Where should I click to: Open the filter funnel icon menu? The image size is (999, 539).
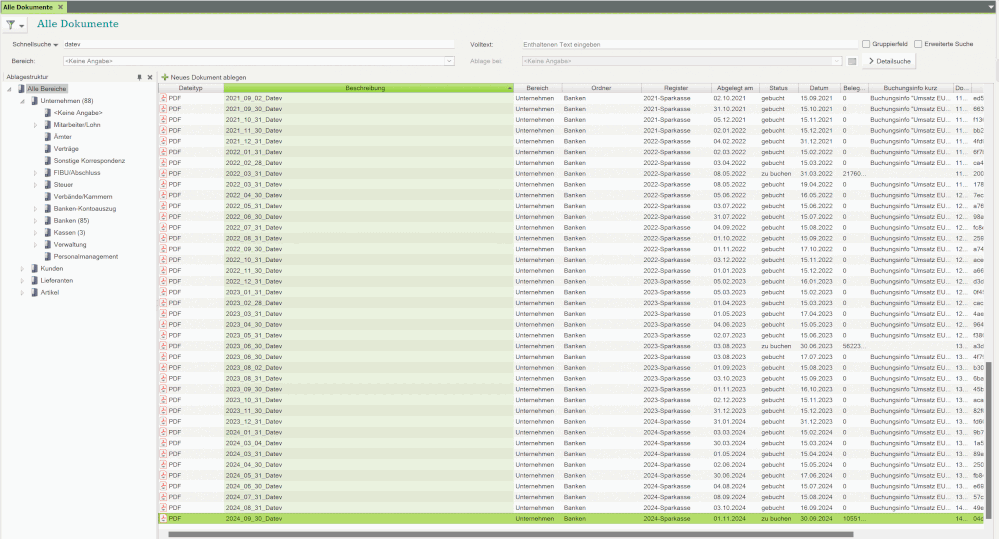[x=15, y=25]
